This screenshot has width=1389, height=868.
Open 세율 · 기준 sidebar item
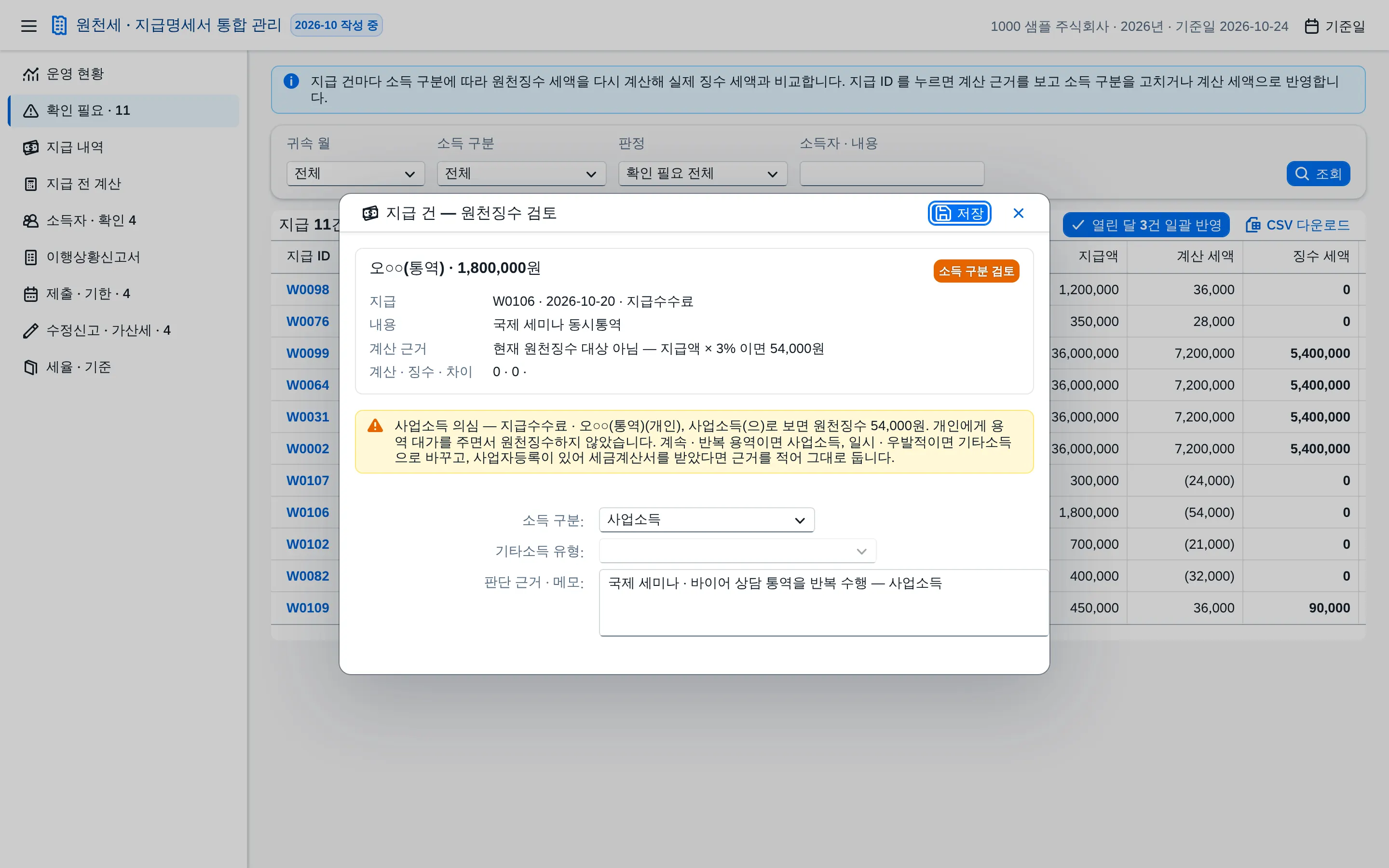click(x=123, y=367)
